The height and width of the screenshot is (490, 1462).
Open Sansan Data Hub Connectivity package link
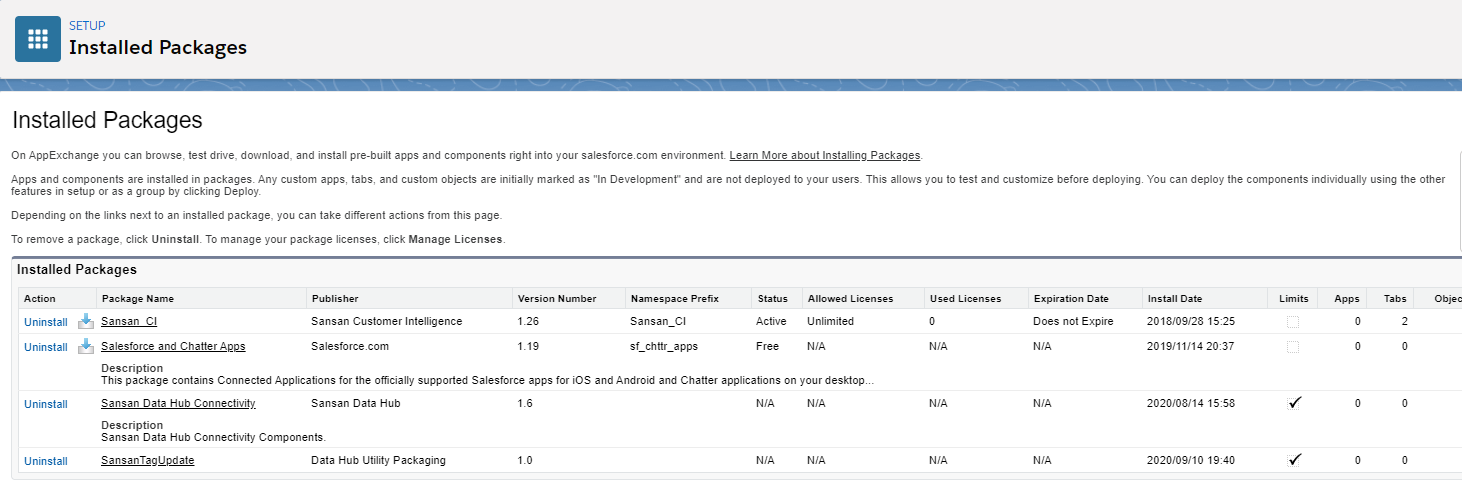[x=178, y=403]
